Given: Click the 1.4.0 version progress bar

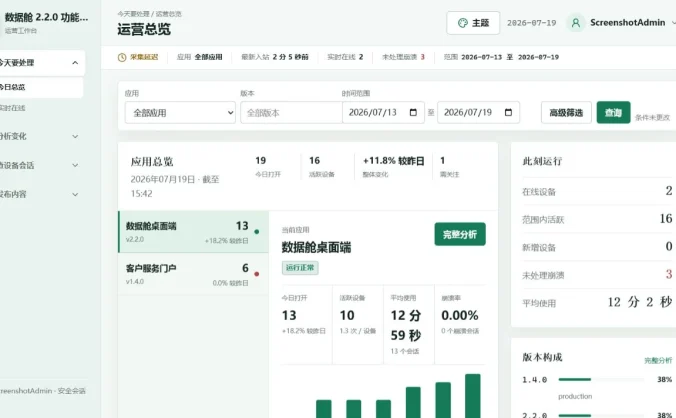Looking at the screenshot, I should tap(601, 380).
